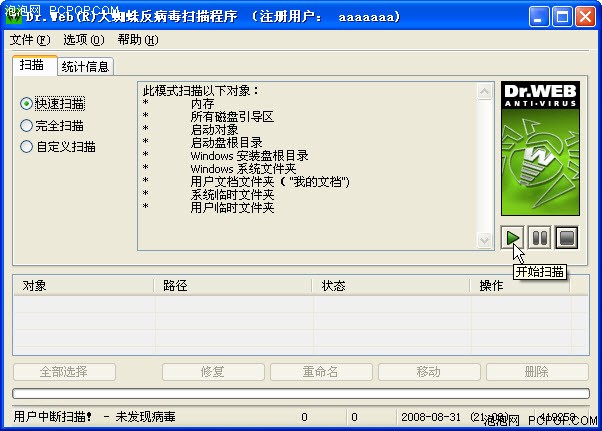Start the scan with the green play button
This screenshot has height=431, width=602.
pyautogui.click(x=512, y=238)
